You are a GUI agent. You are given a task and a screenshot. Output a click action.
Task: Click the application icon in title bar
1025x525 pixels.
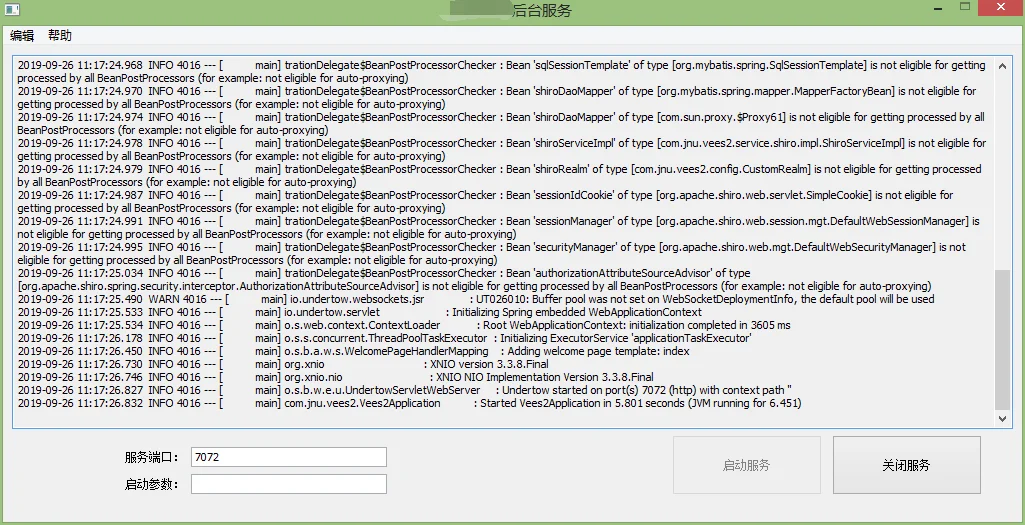pyautogui.click(x=11, y=10)
